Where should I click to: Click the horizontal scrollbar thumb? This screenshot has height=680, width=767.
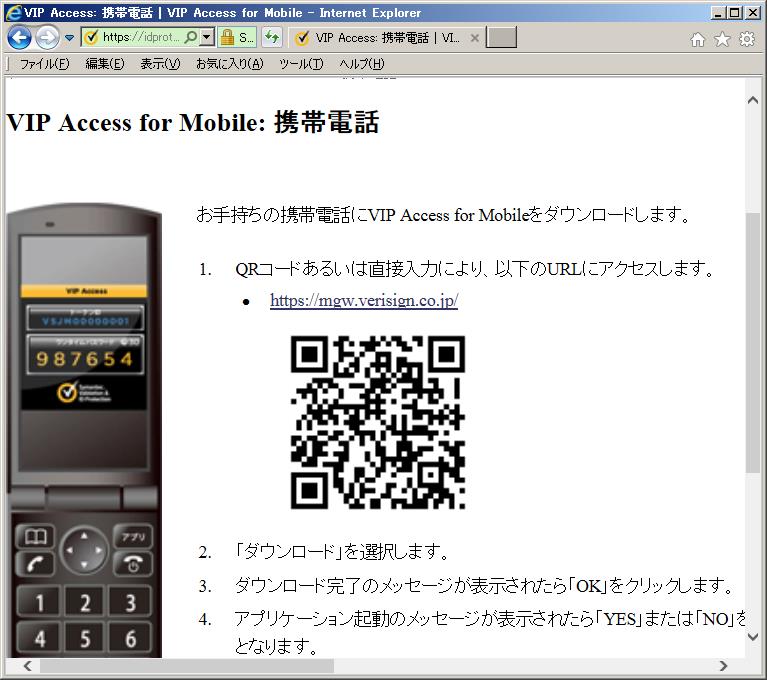[187, 666]
